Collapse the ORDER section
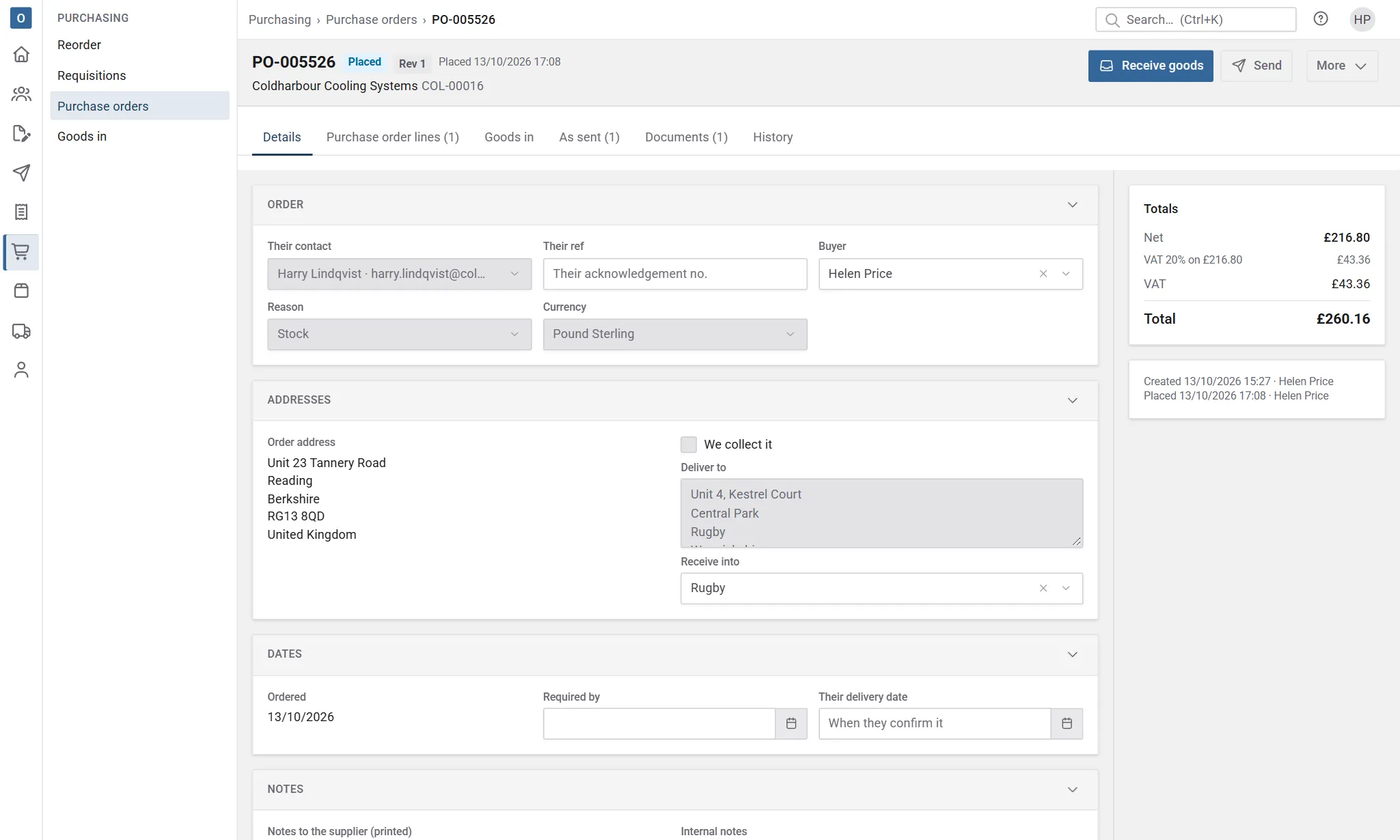The height and width of the screenshot is (840, 1400). (x=1073, y=205)
